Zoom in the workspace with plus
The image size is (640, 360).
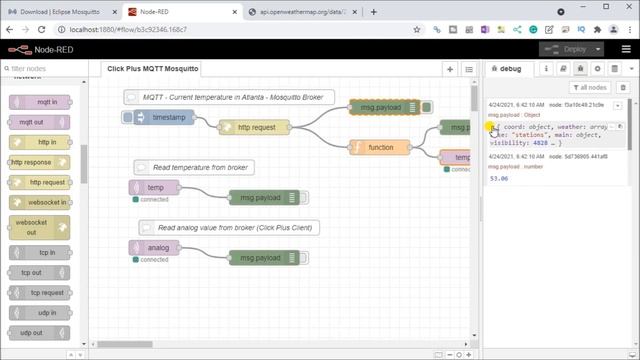(x=469, y=355)
